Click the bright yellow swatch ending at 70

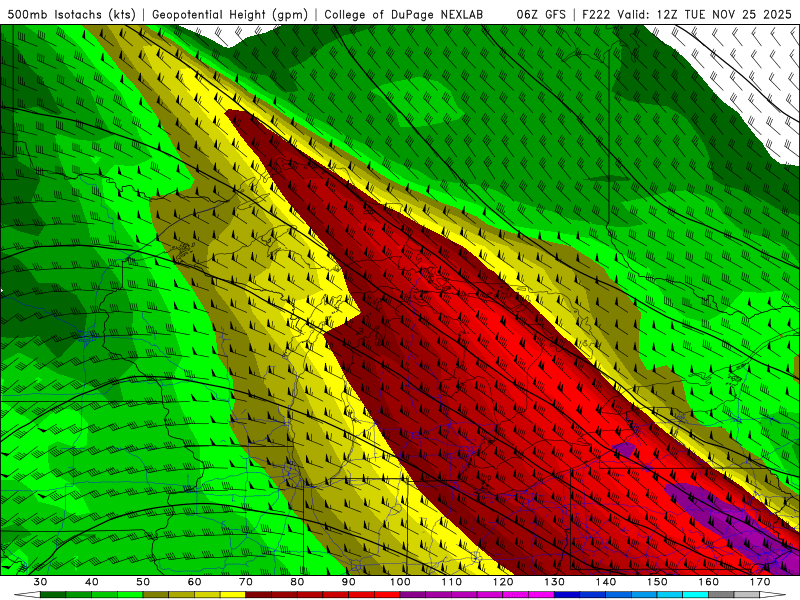(233, 594)
